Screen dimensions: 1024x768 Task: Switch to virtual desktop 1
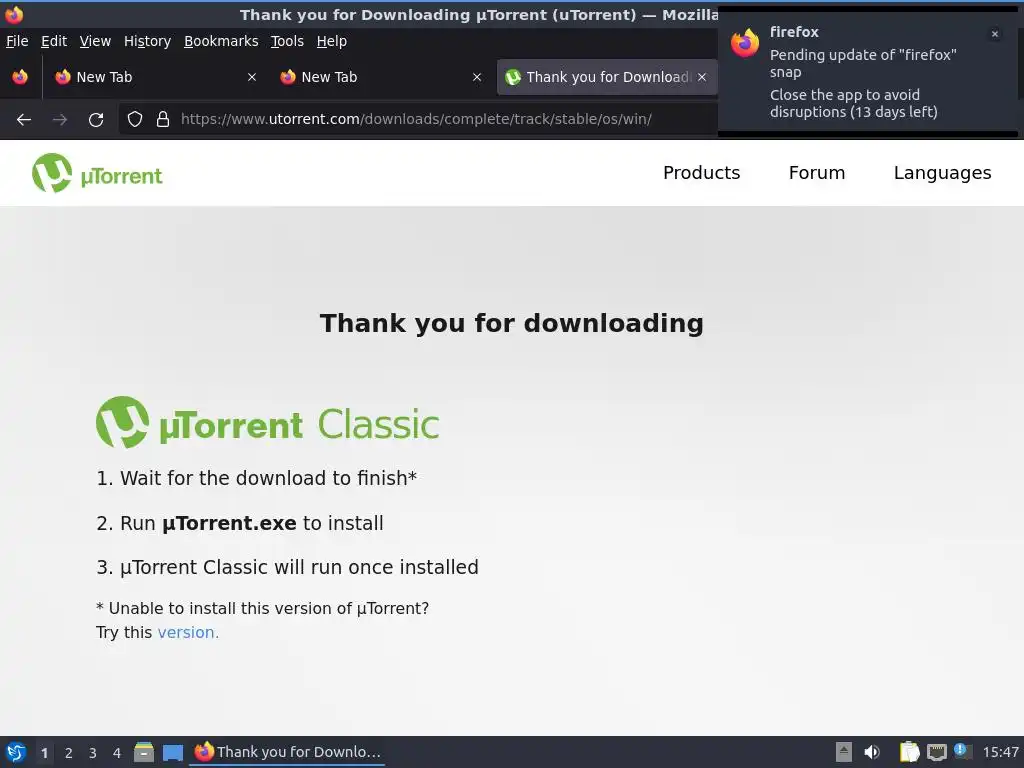pyautogui.click(x=44, y=753)
